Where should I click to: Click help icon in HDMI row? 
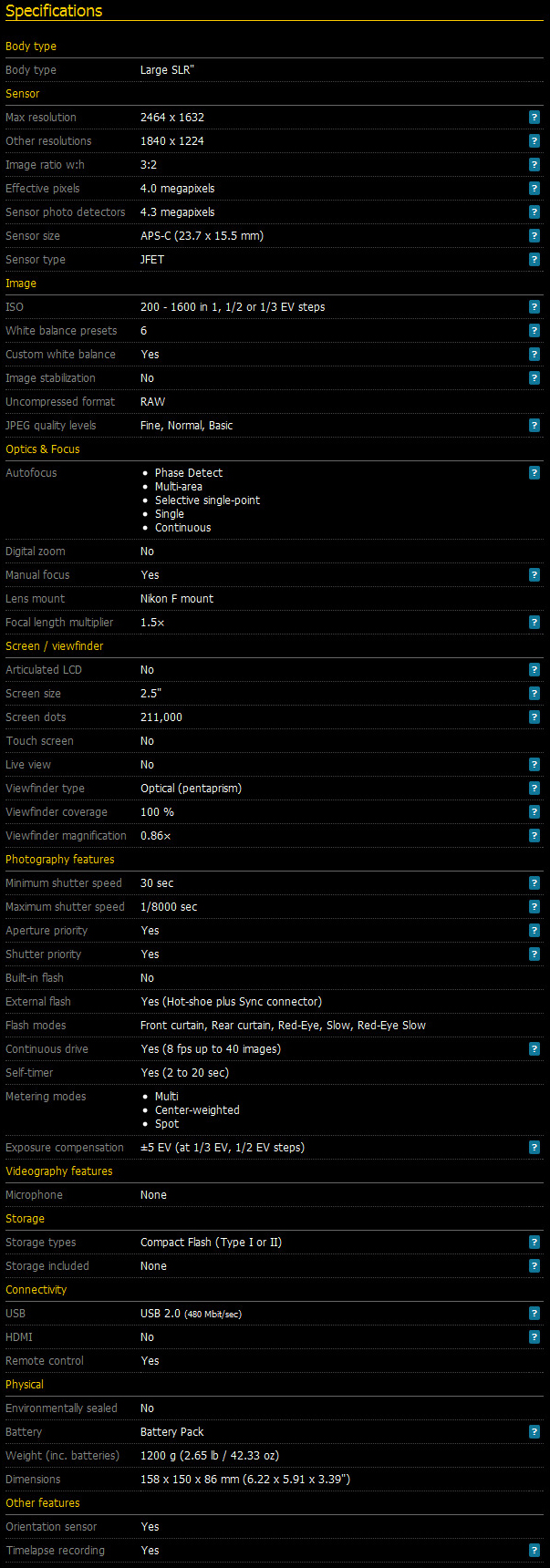coord(534,1337)
